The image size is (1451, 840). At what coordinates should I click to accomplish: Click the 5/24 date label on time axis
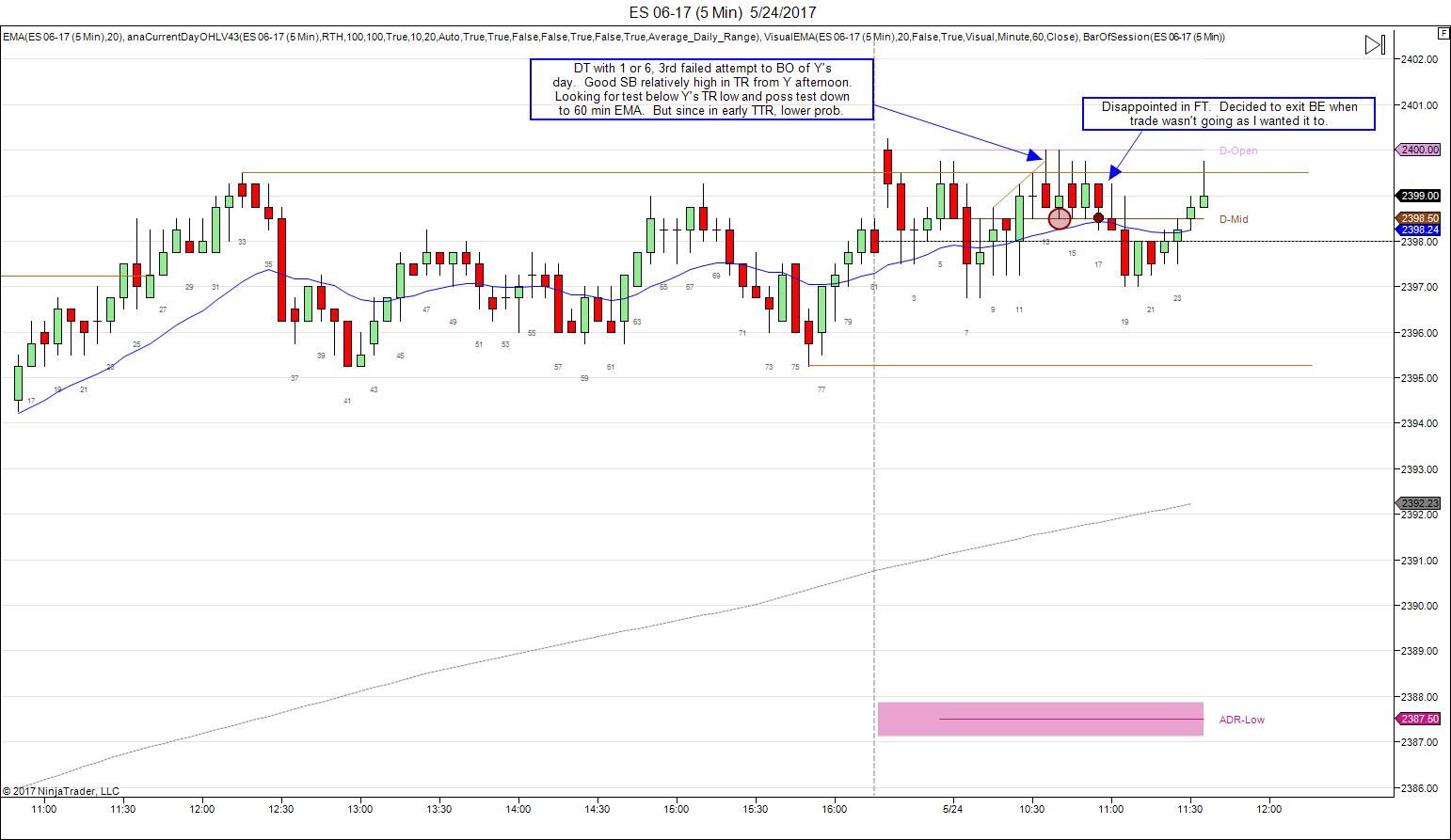pyautogui.click(x=952, y=809)
